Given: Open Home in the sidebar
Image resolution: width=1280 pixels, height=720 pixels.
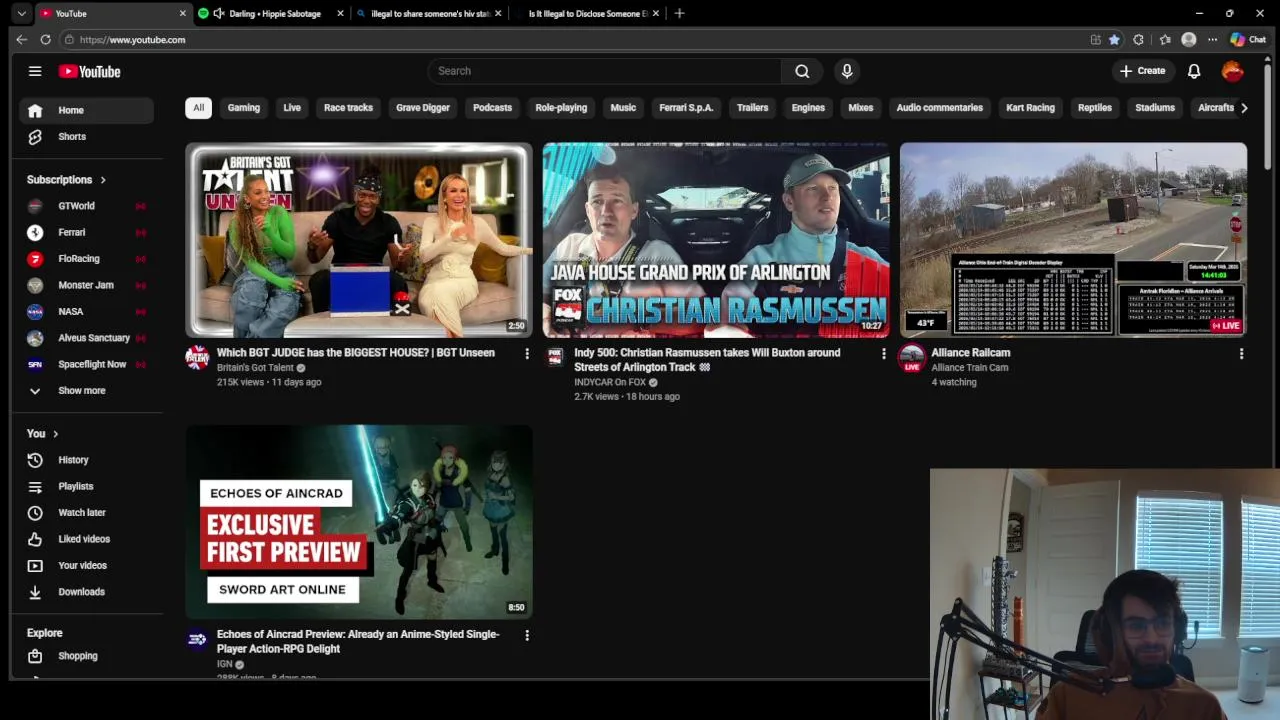Looking at the screenshot, I should [x=86, y=110].
